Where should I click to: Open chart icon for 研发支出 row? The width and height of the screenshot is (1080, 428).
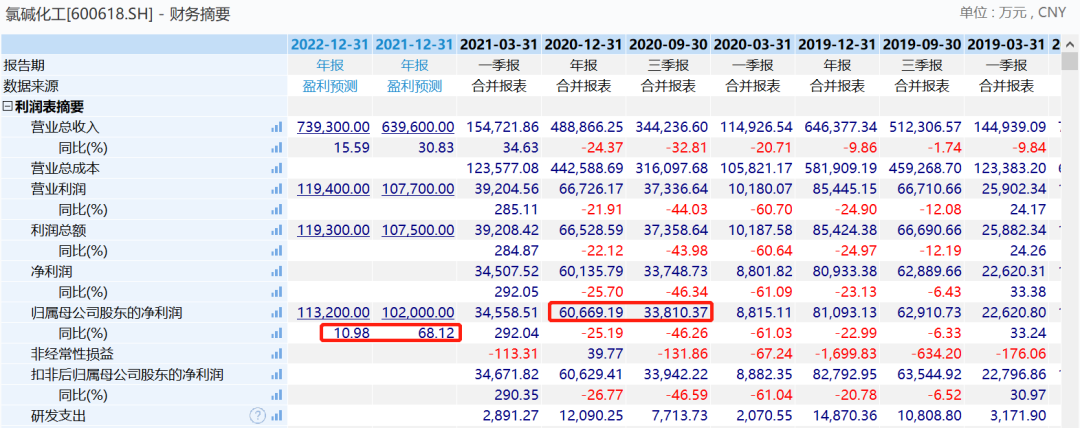(277, 416)
